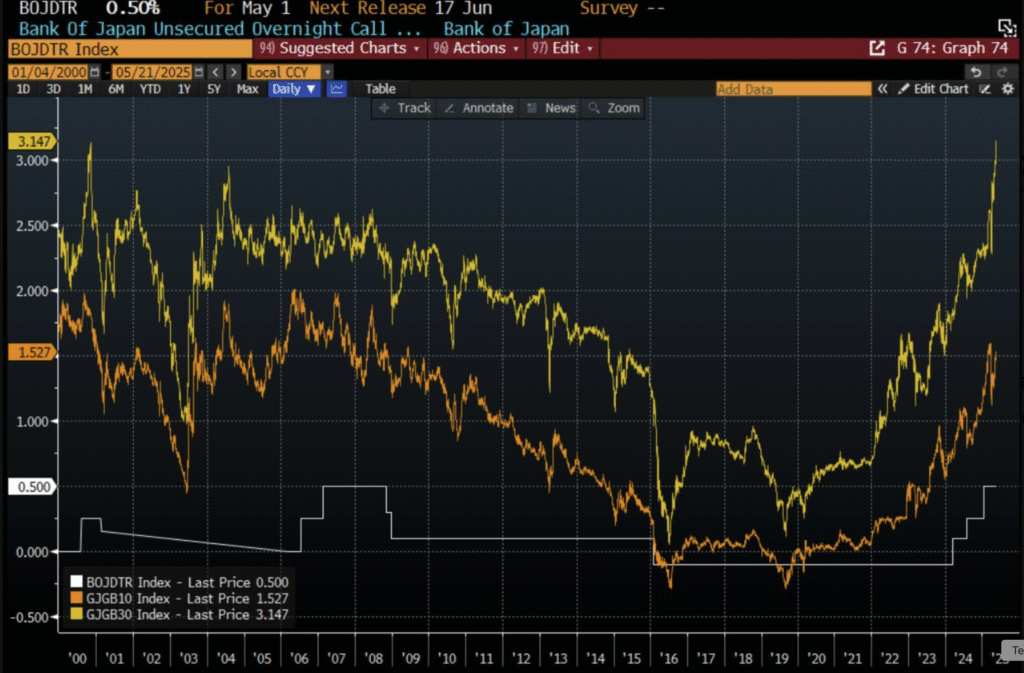Screen dimensions: 1024x673
Task: Click legend text 'GJGB30 Index - Last Price 3.147'
Action: coord(187,615)
